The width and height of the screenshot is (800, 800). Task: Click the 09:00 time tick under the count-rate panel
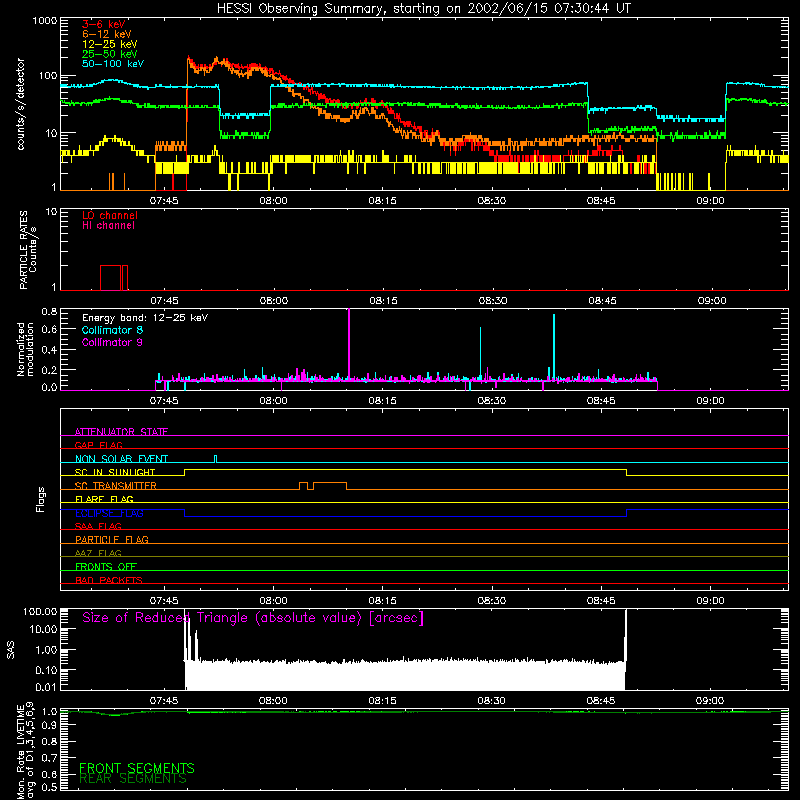pos(710,201)
